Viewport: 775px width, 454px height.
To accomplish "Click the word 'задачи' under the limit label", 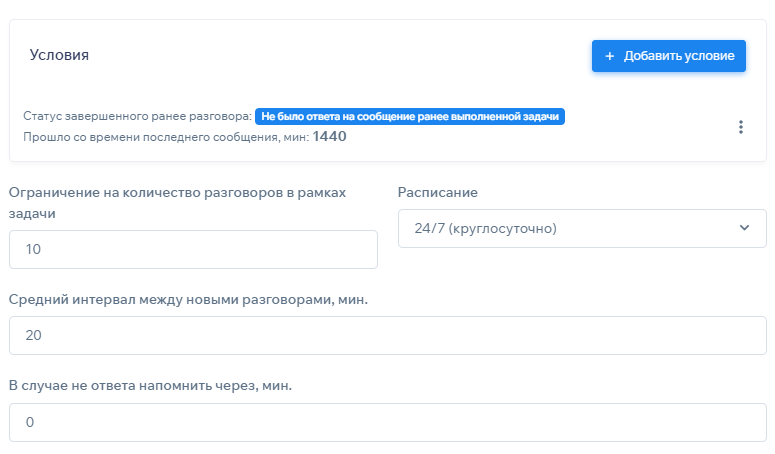I will pos(31,213).
